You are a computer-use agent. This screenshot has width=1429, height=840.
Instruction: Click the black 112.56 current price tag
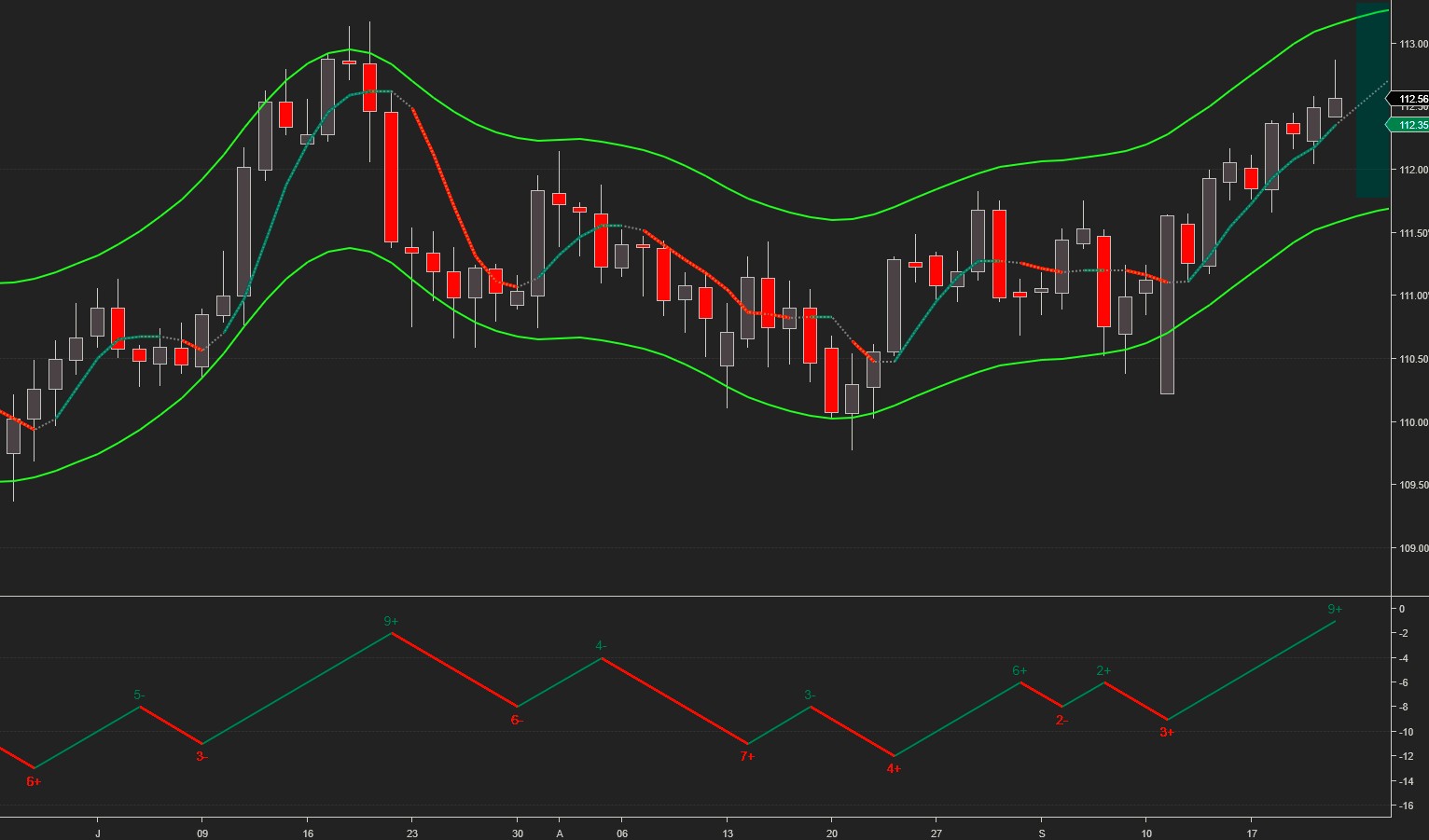tap(1409, 99)
